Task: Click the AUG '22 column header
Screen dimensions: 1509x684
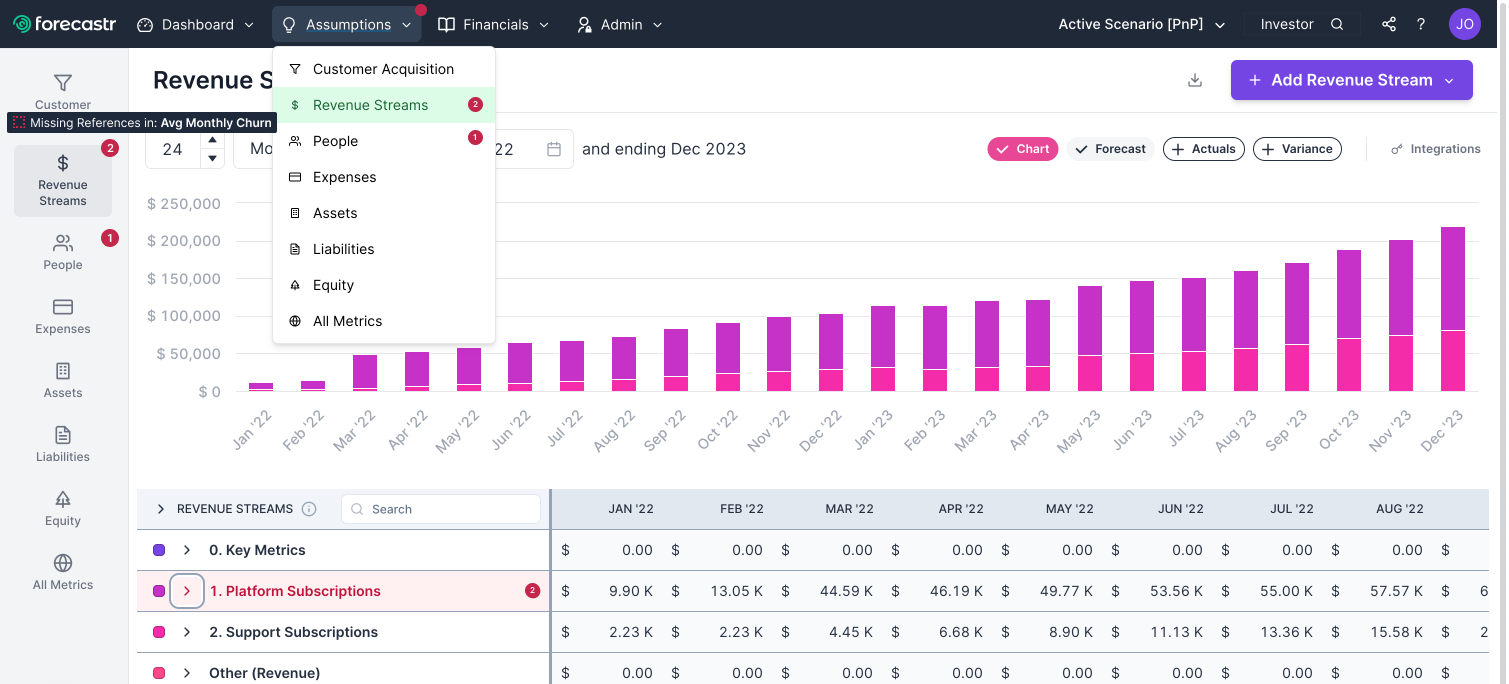Action: tap(1399, 509)
